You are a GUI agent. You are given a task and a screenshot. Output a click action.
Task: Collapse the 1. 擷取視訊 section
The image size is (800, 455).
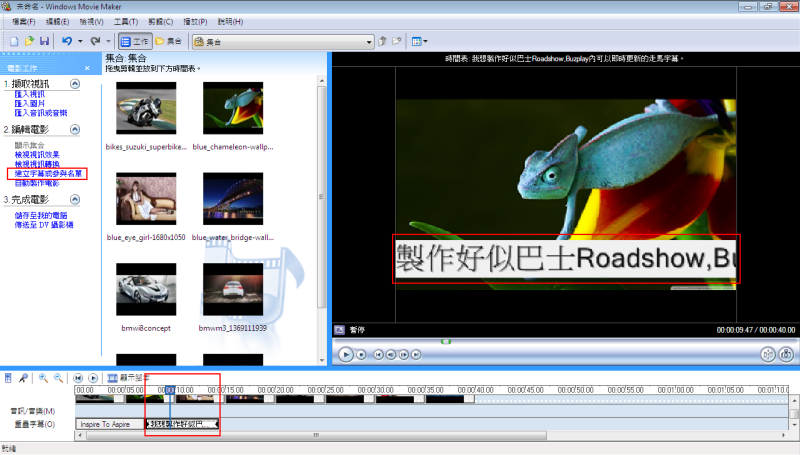[x=75, y=84]
